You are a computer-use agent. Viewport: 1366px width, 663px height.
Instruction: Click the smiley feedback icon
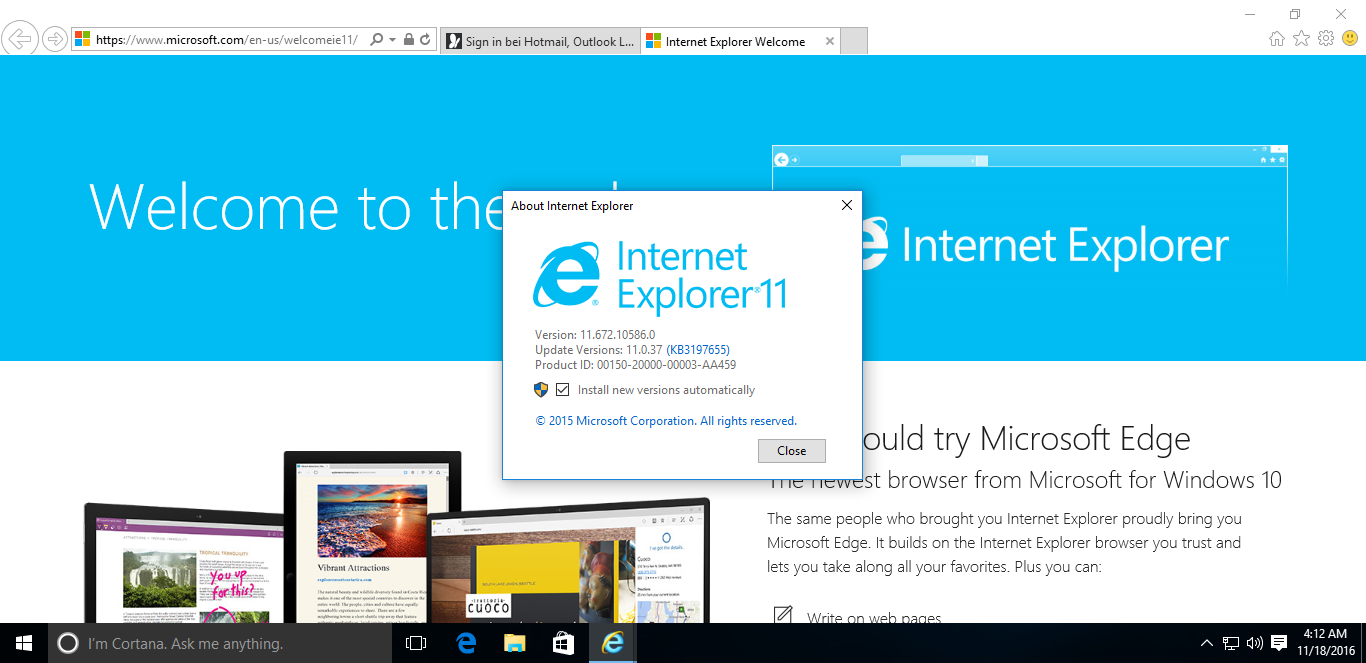(1350, 39)
